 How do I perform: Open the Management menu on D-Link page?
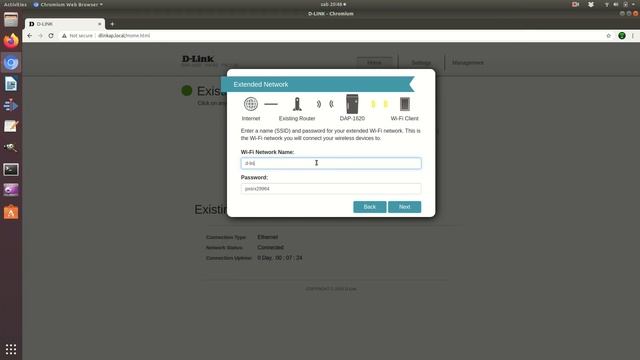click(468, 63)
